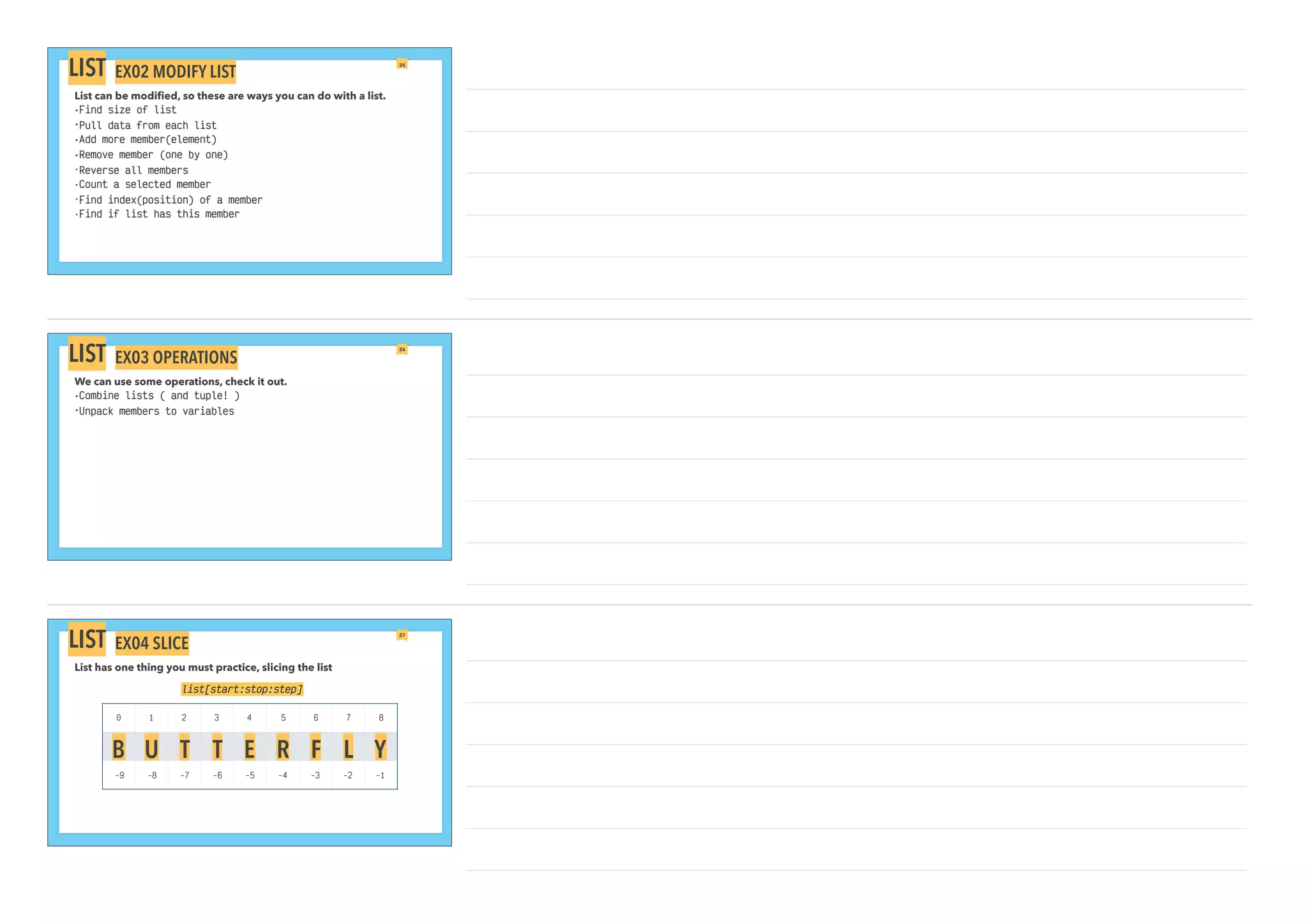Click the EX03 OPERATIONS heading
Viewport: 1308px width, 924px height.
tap(176, 358)
